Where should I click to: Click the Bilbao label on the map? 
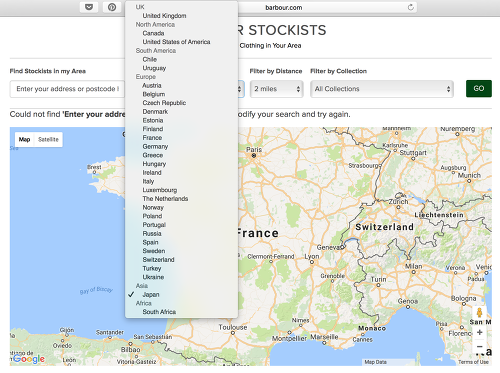point(130,349)
